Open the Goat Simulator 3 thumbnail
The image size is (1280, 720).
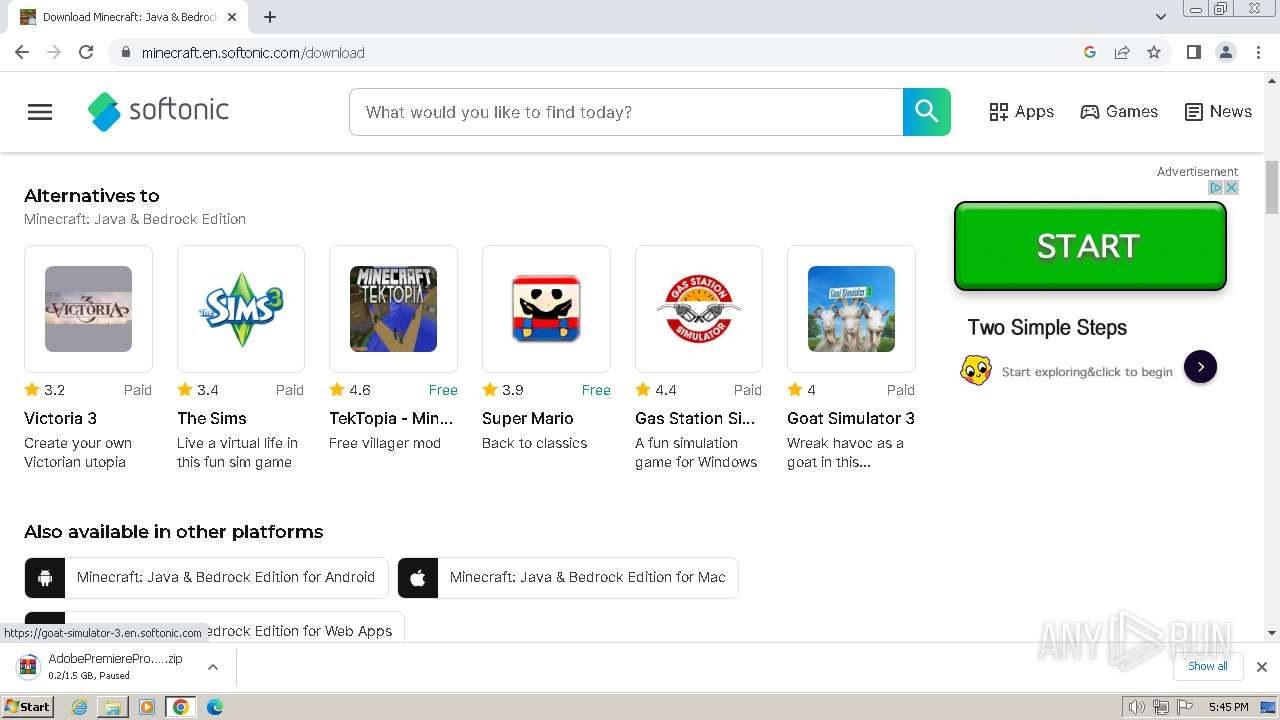click(x=851, y=309)
